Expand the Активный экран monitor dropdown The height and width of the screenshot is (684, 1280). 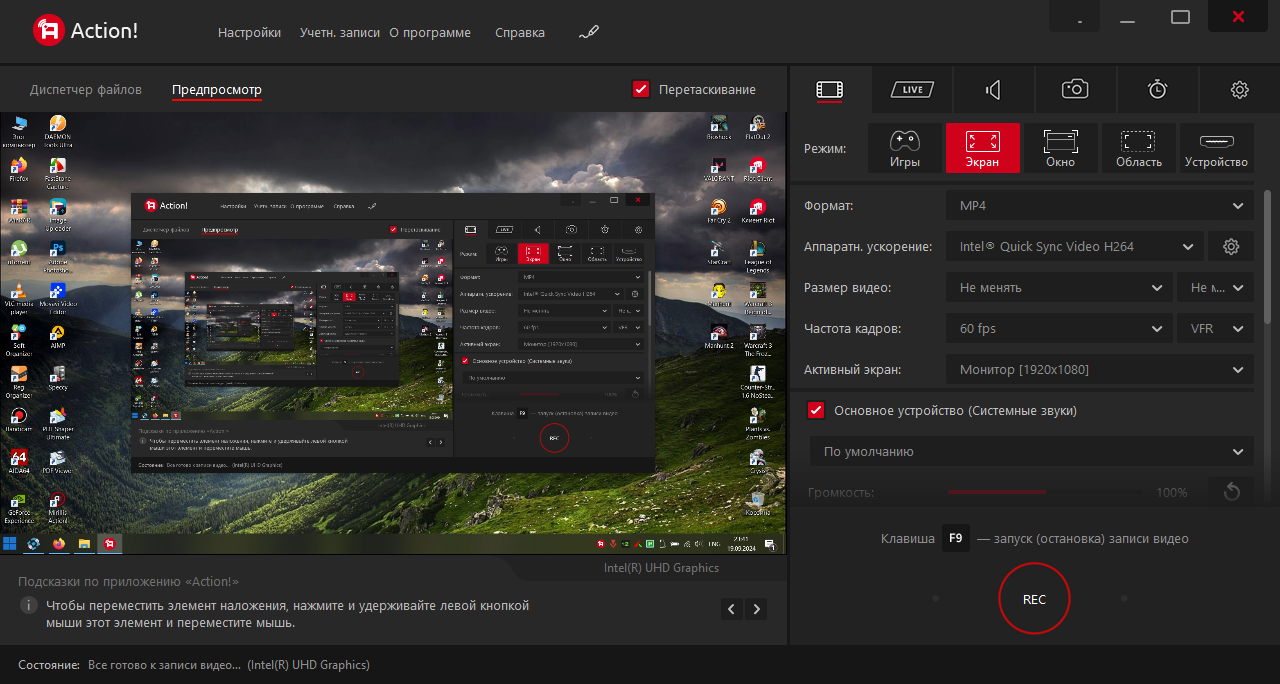pyautogui.click(x=1100, y=369)
